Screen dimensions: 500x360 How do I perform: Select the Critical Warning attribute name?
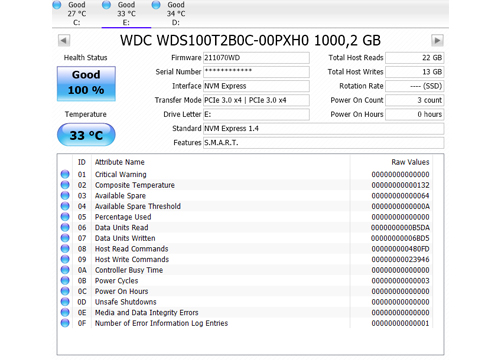121,174
